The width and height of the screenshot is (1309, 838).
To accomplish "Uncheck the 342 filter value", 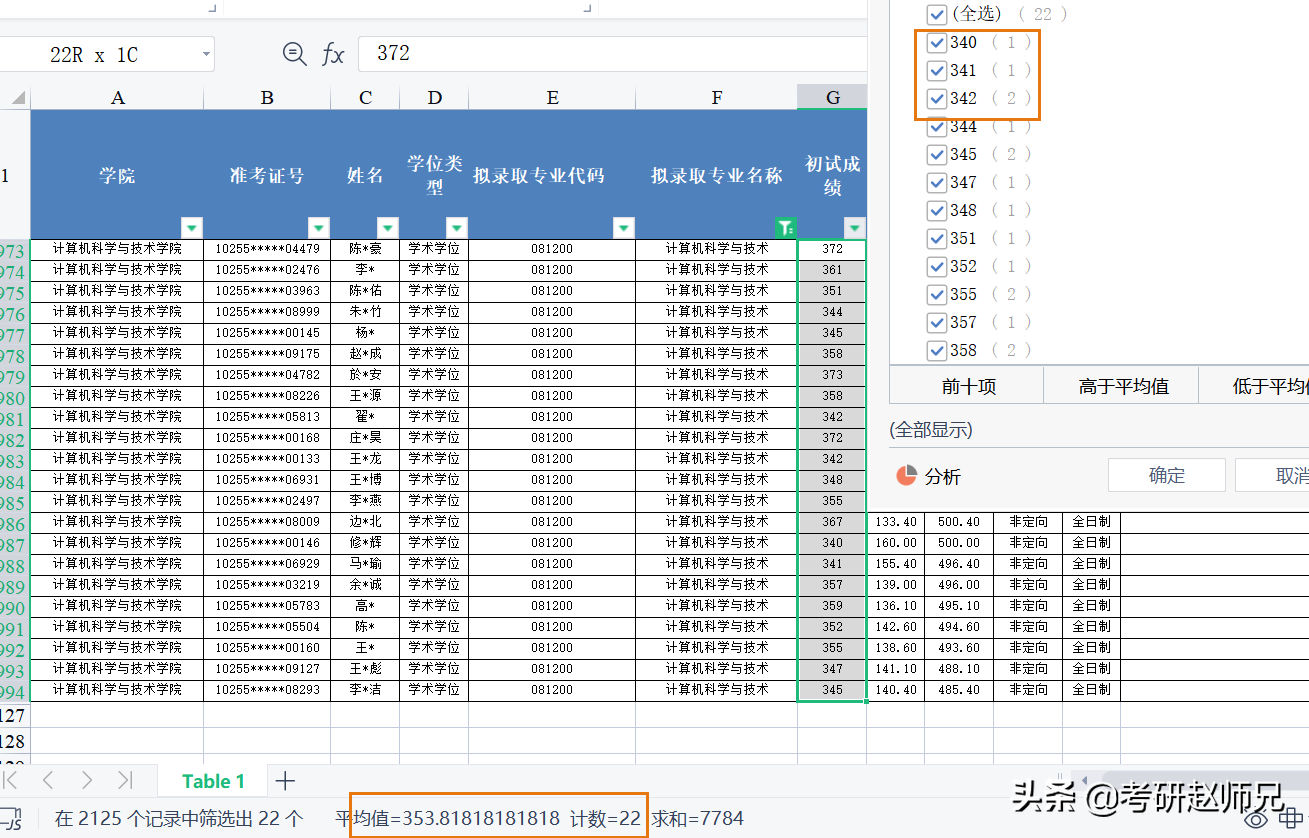I will coord(937,98).
